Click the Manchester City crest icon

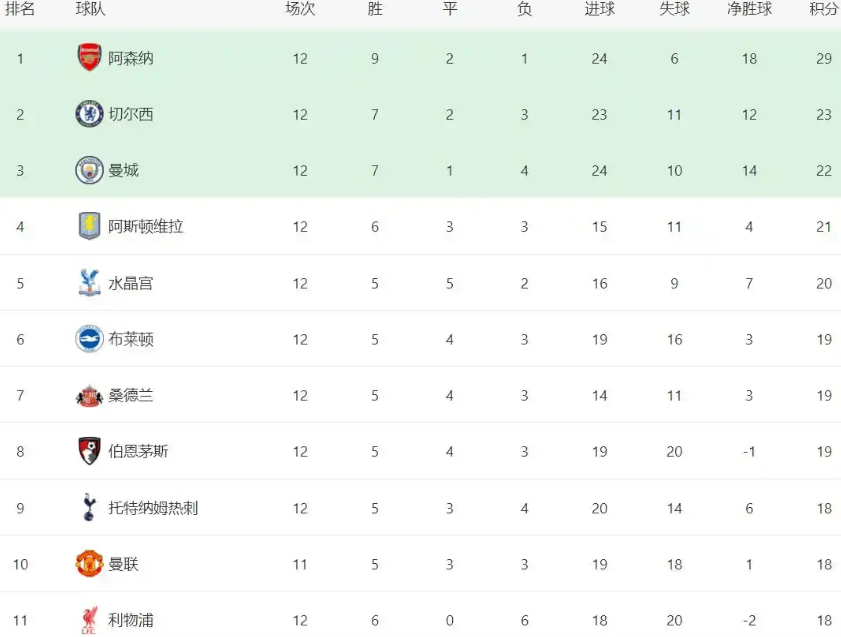click(x=90, y=170)
